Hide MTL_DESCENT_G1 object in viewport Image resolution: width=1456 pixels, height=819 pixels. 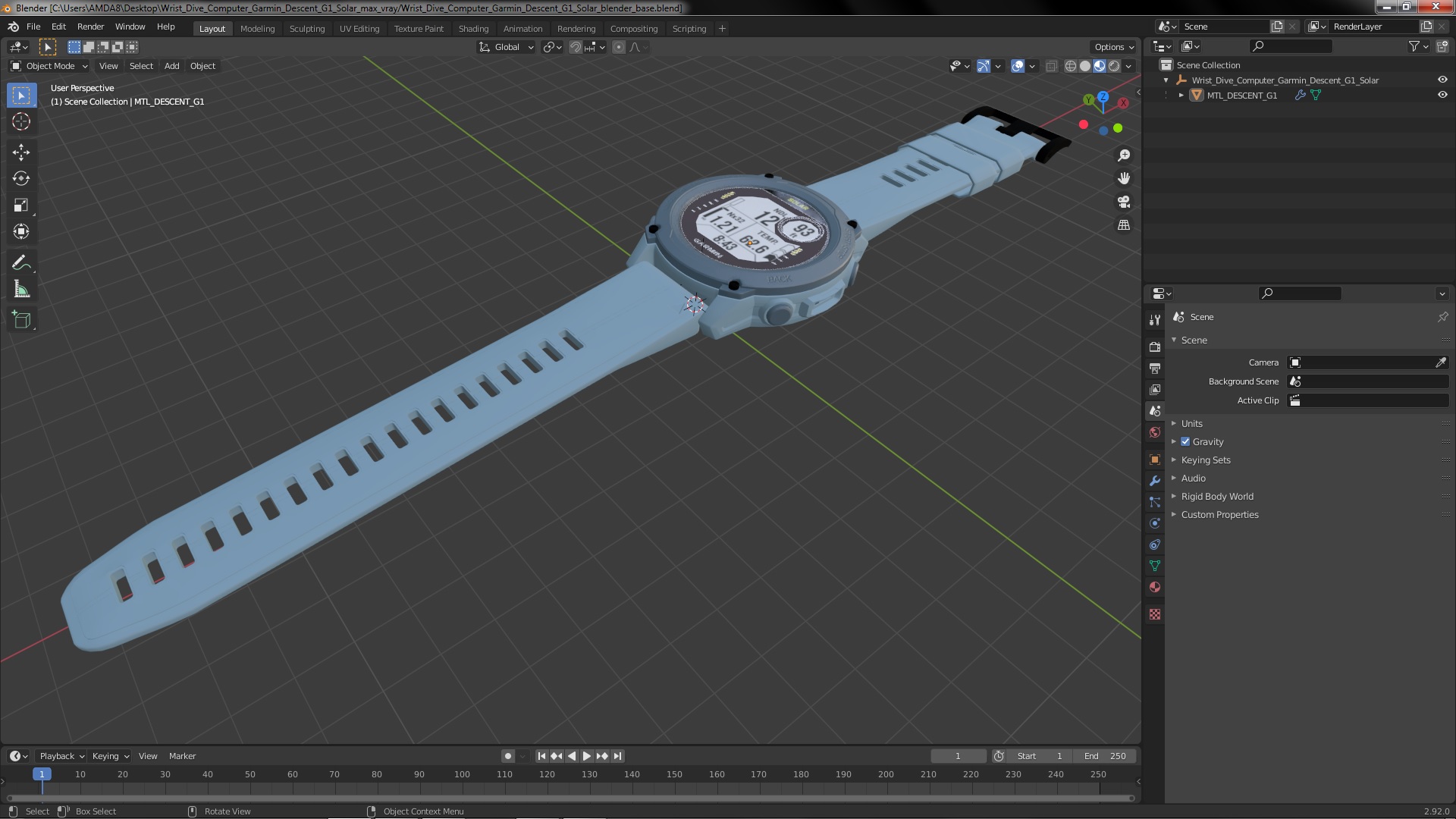pos(1442,95)
